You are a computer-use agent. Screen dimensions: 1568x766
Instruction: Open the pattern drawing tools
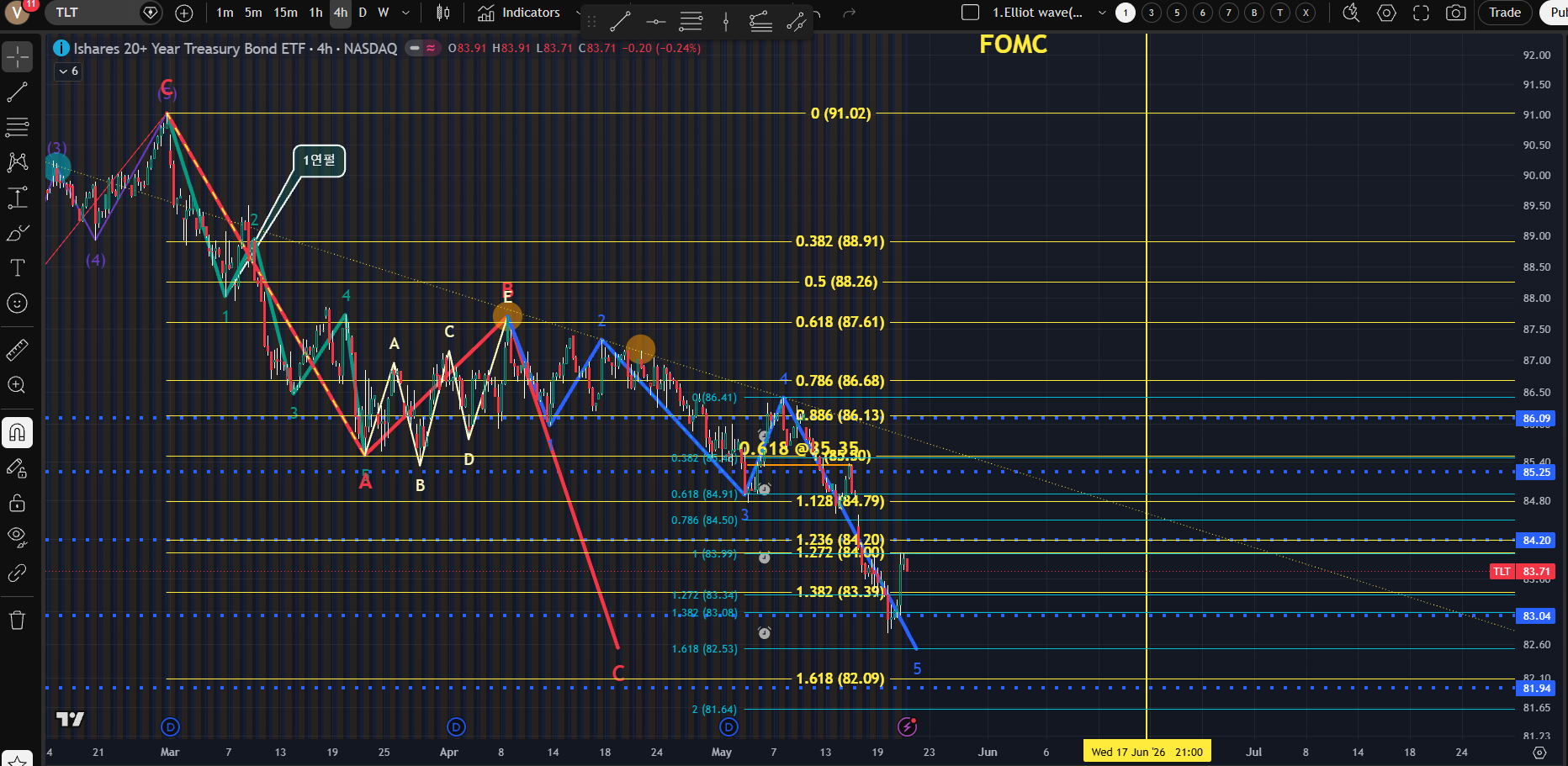coord(18,162)
